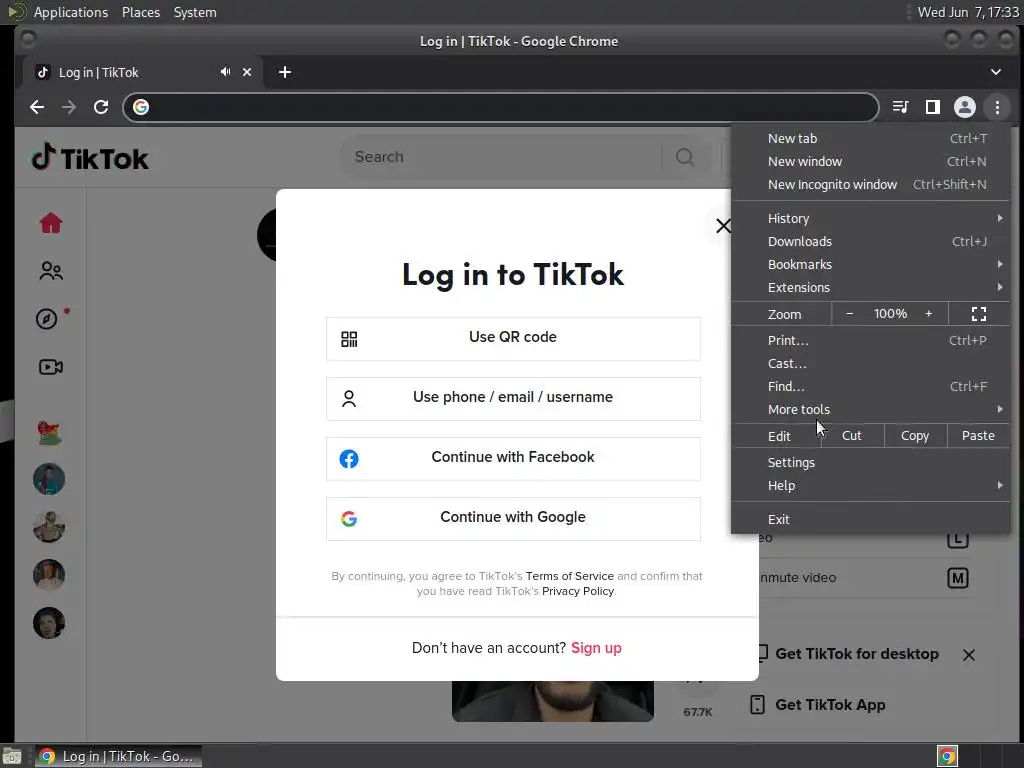Expand the More tools submenu
Viewport: 1024px width, 768px height.
pos(871,409)
